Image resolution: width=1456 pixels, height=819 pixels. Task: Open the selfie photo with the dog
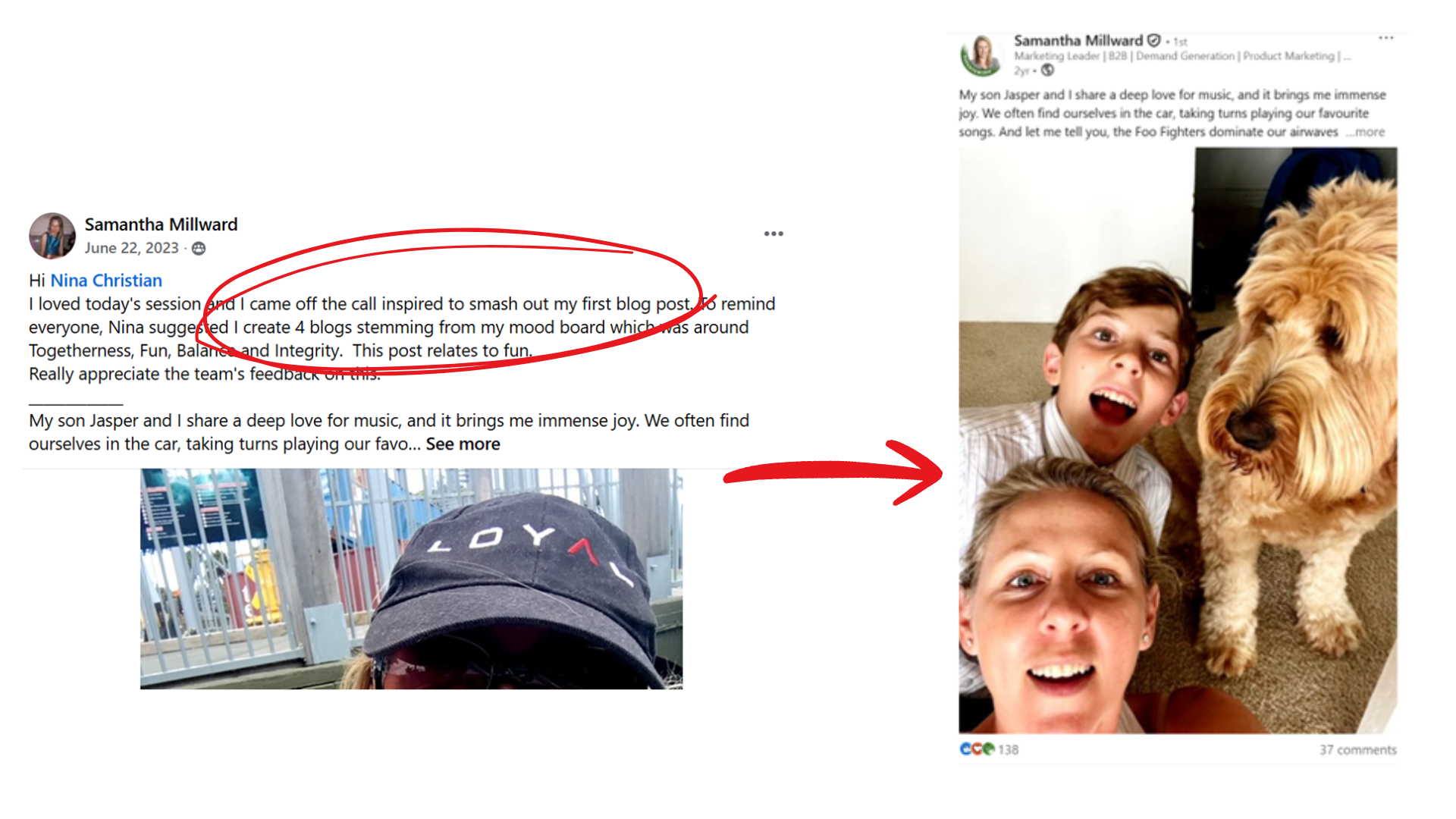(x=1178, y=441)
